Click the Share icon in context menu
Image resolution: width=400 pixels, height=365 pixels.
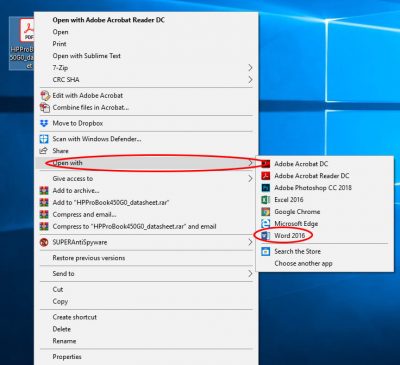tap(44, 151)
